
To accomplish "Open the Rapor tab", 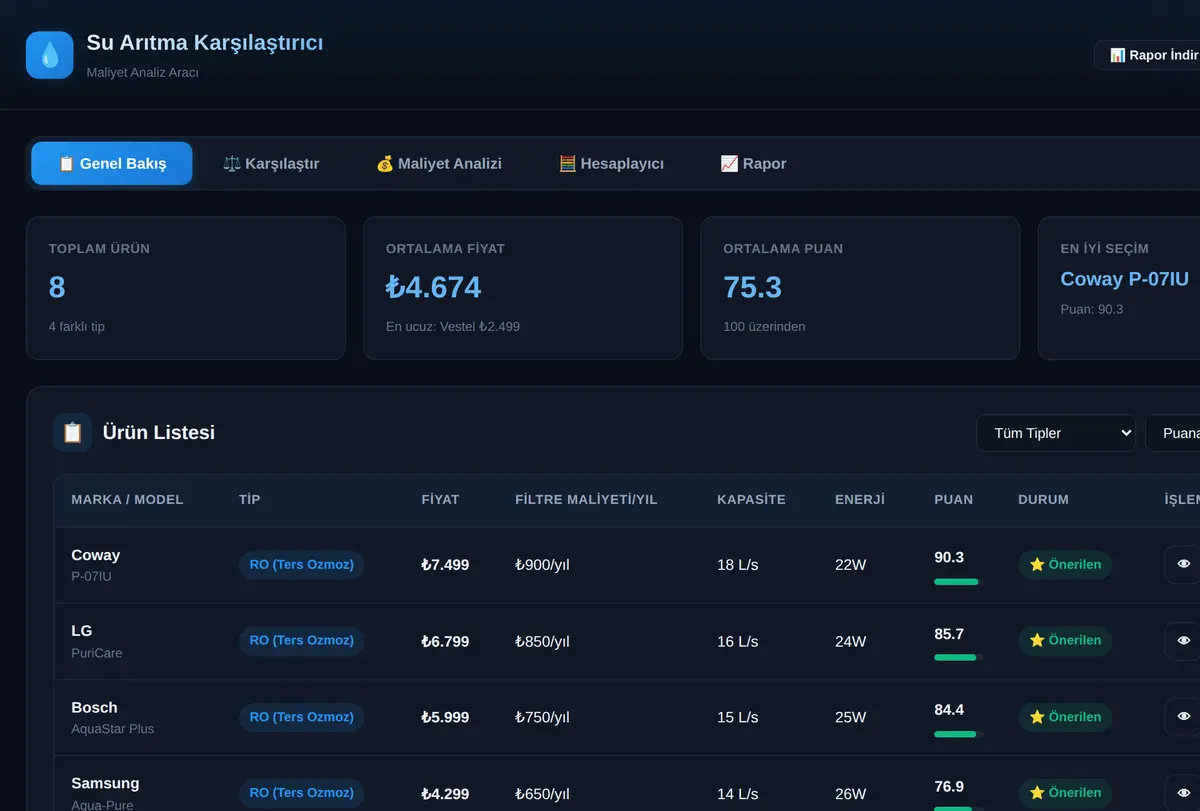I will 753,163.
